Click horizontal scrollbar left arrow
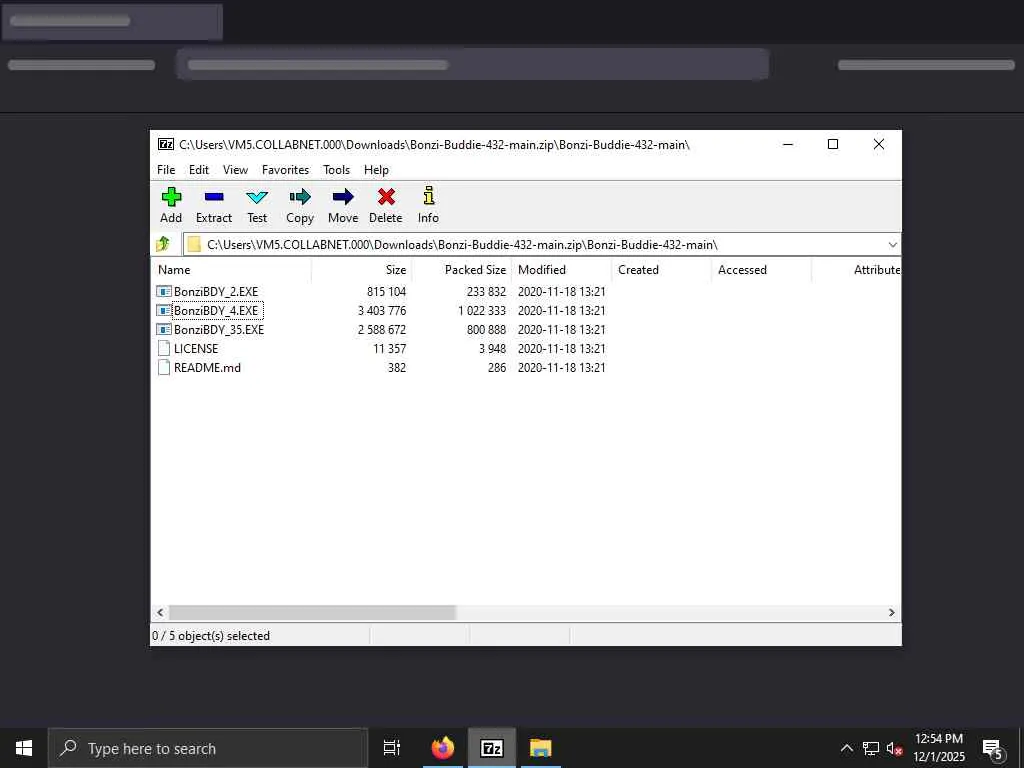The height and width of the screenshot is (768, 1024). [160, 612]
